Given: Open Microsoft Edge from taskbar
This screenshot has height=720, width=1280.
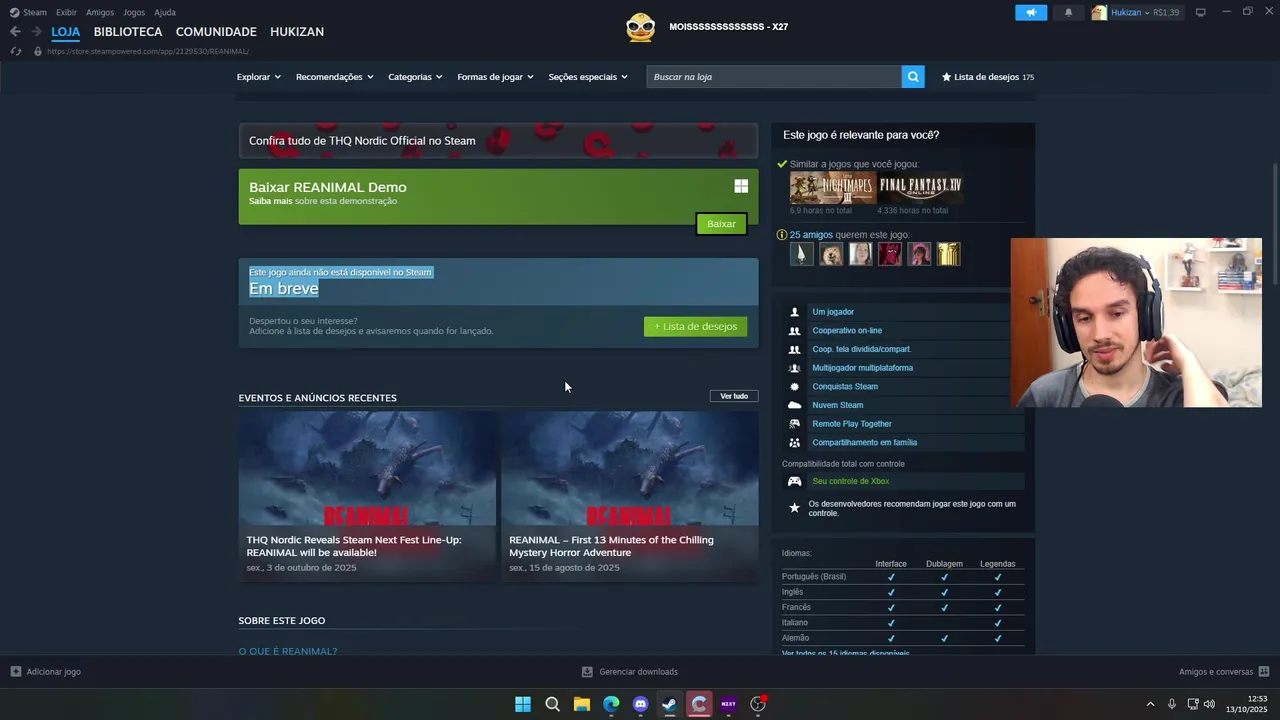Looking at the screenshot, I should click(611, 704).
